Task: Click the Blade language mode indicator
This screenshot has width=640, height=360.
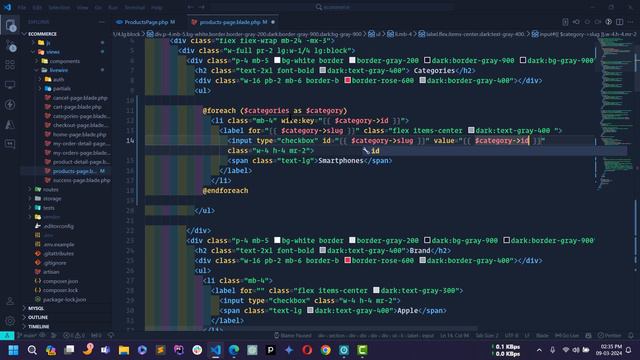Action: [x=542, y=336]
